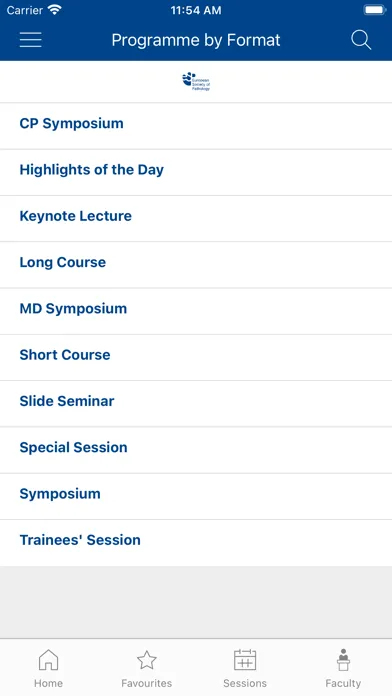Tap the Faculty speaker podium icon
Image resolution: width=392 pixels, height=696 pixels.
343,660
